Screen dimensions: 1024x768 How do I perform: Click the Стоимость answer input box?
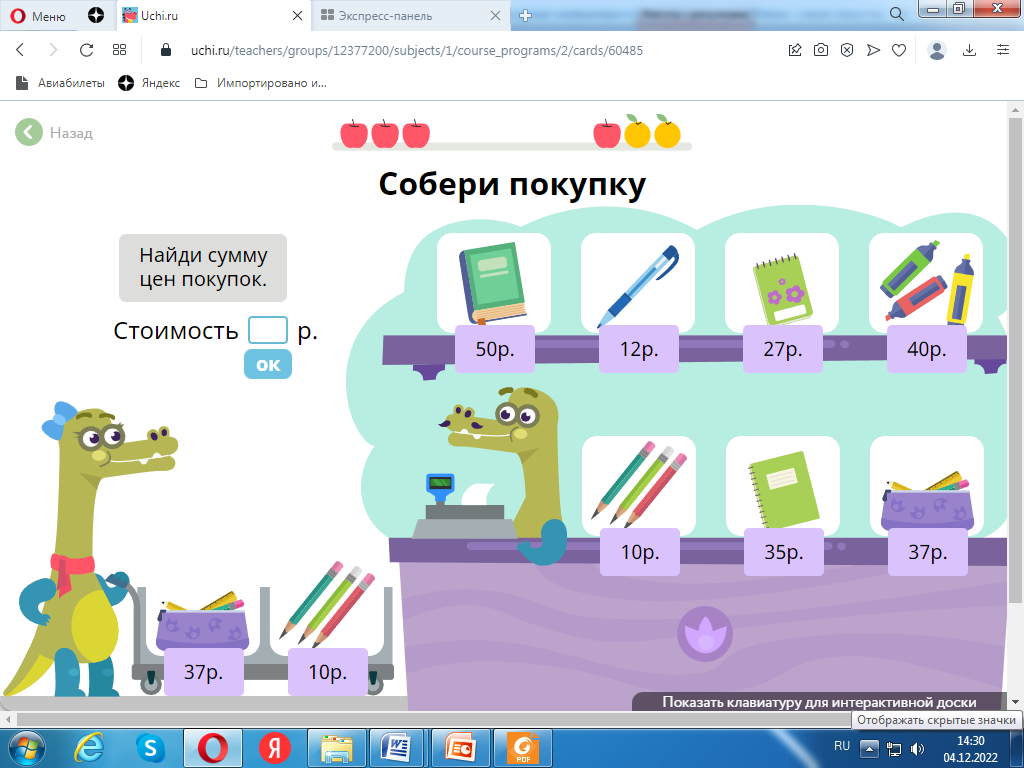click(x=267, y=330)
